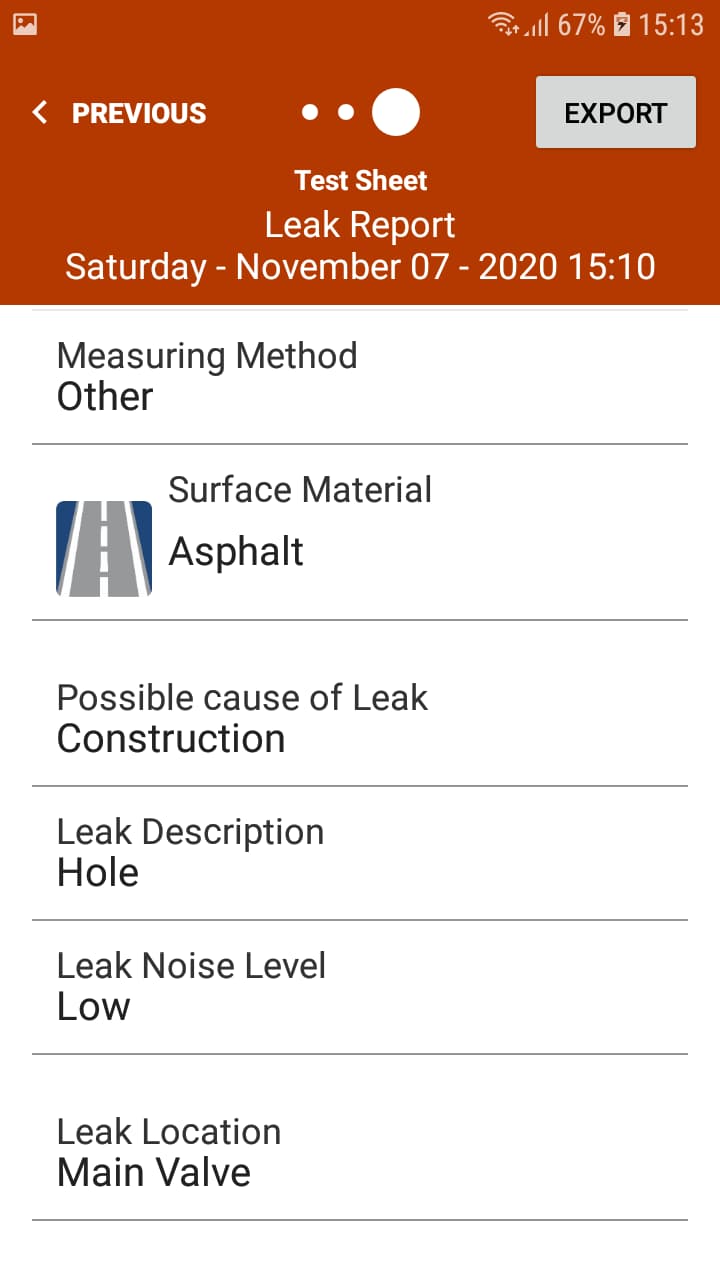Tap the battery charging icon
Image resolution: width=720 pixels, height=1280 pixels.
[x=622, y=24]
